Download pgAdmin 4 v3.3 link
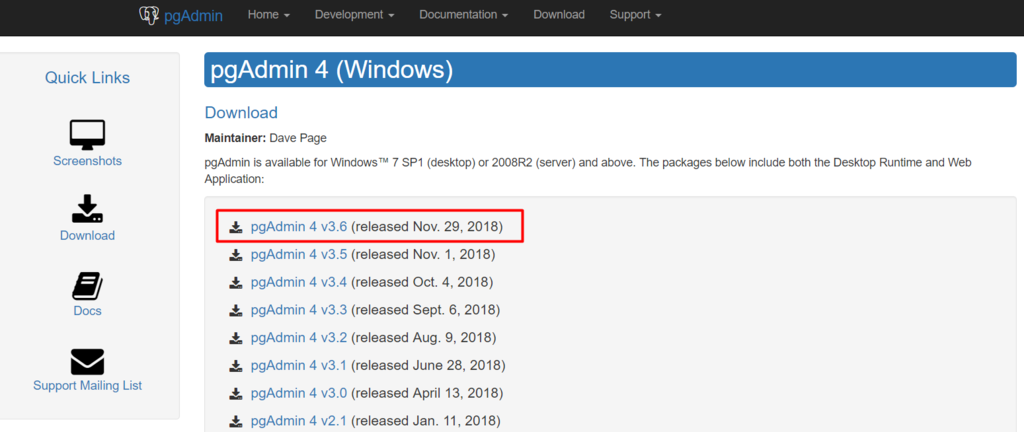The image size is (1024, 432). pyautogui.click(x=298, y=310)
